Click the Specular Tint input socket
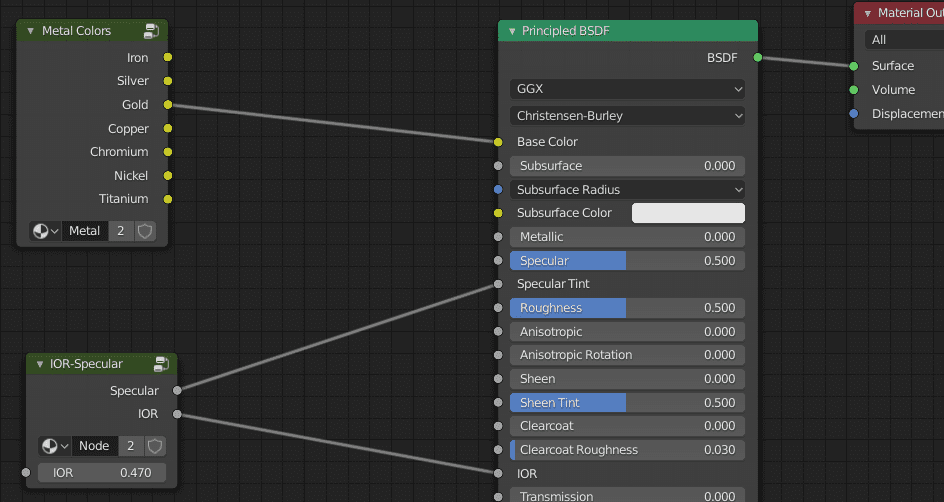Screen dimensions: 944x502 (x=498, y=284)
